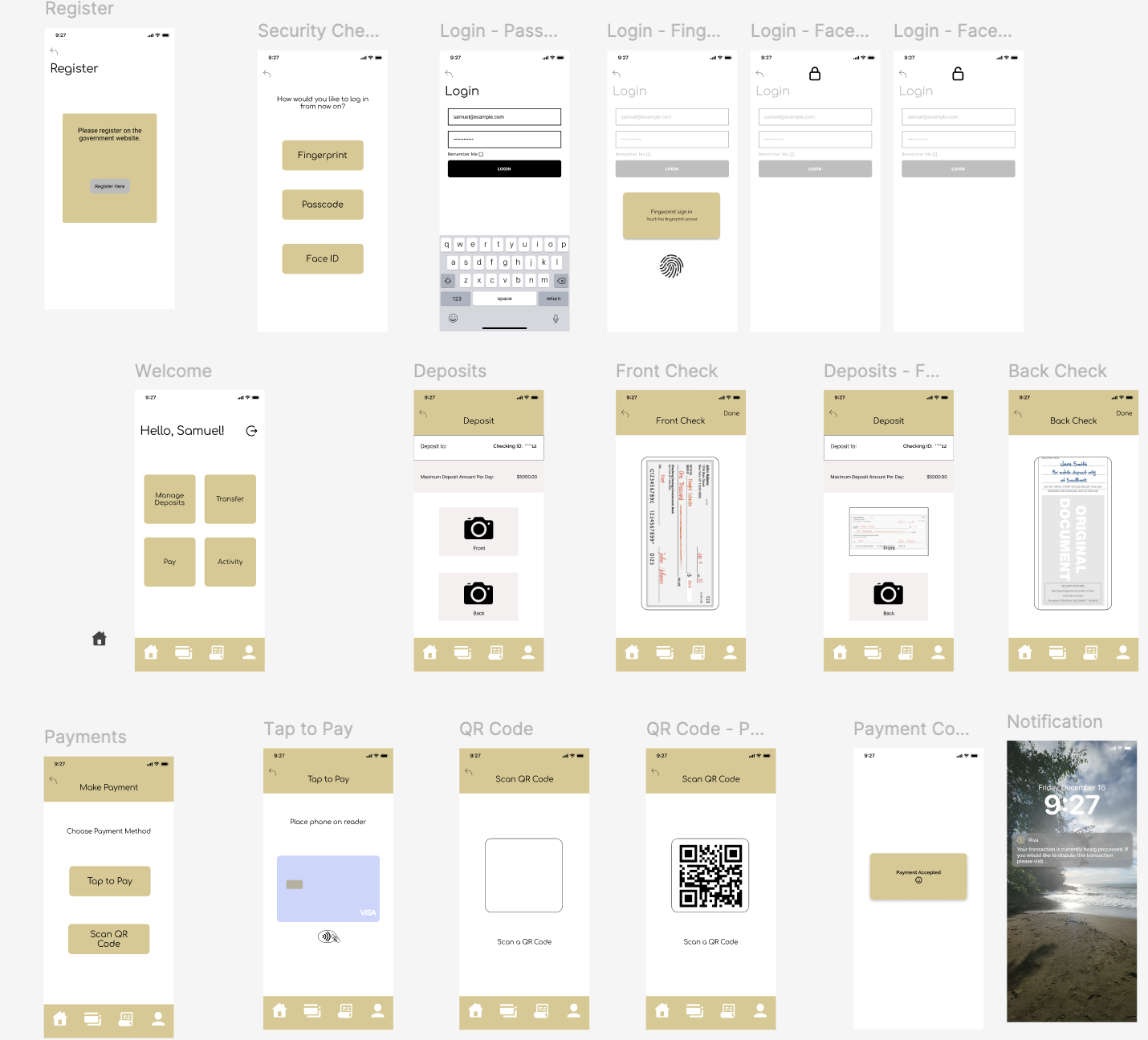1148x1040 pixels.
Task: Select the Welcome frame title label
Action: [x=173, y=371]
